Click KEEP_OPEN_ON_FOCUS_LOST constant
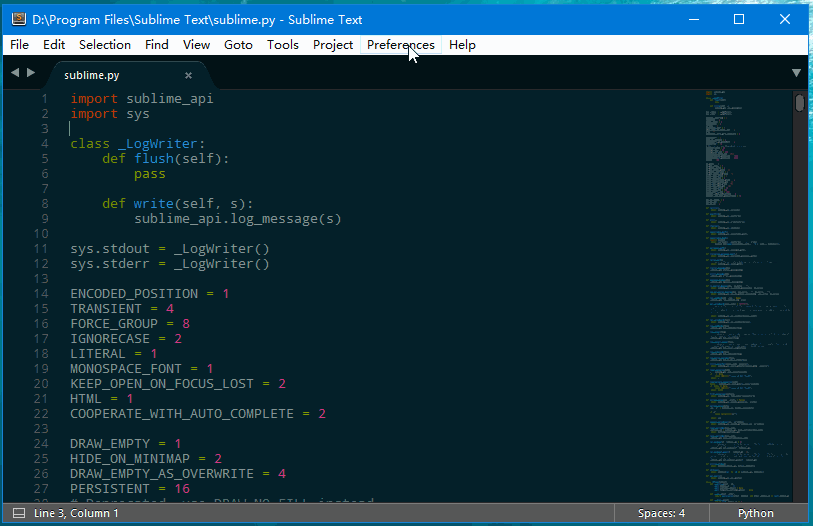 click(162, 384)
